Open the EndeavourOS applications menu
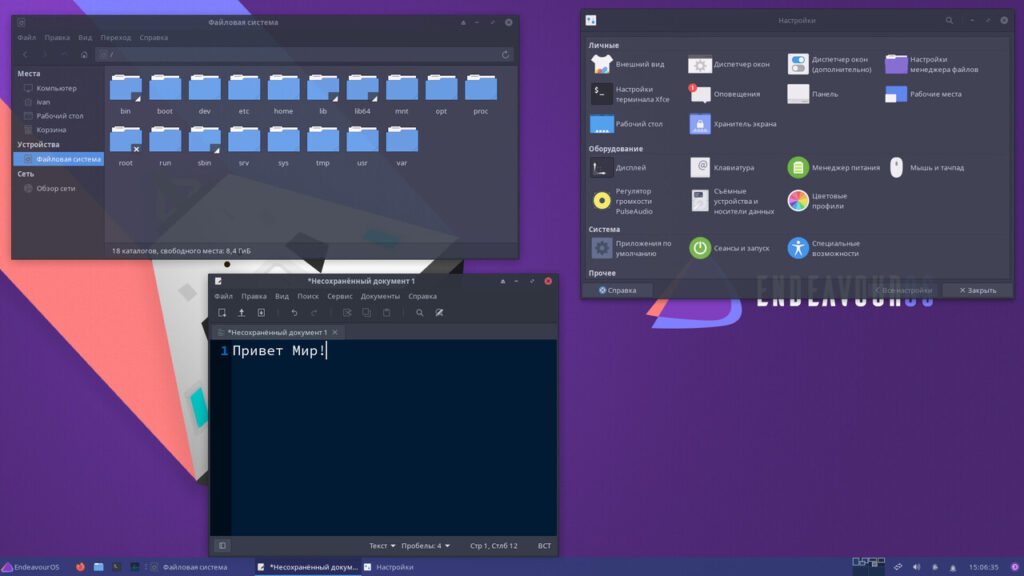The width and height of the screenshot is (1024, 576). coord(31,567)
